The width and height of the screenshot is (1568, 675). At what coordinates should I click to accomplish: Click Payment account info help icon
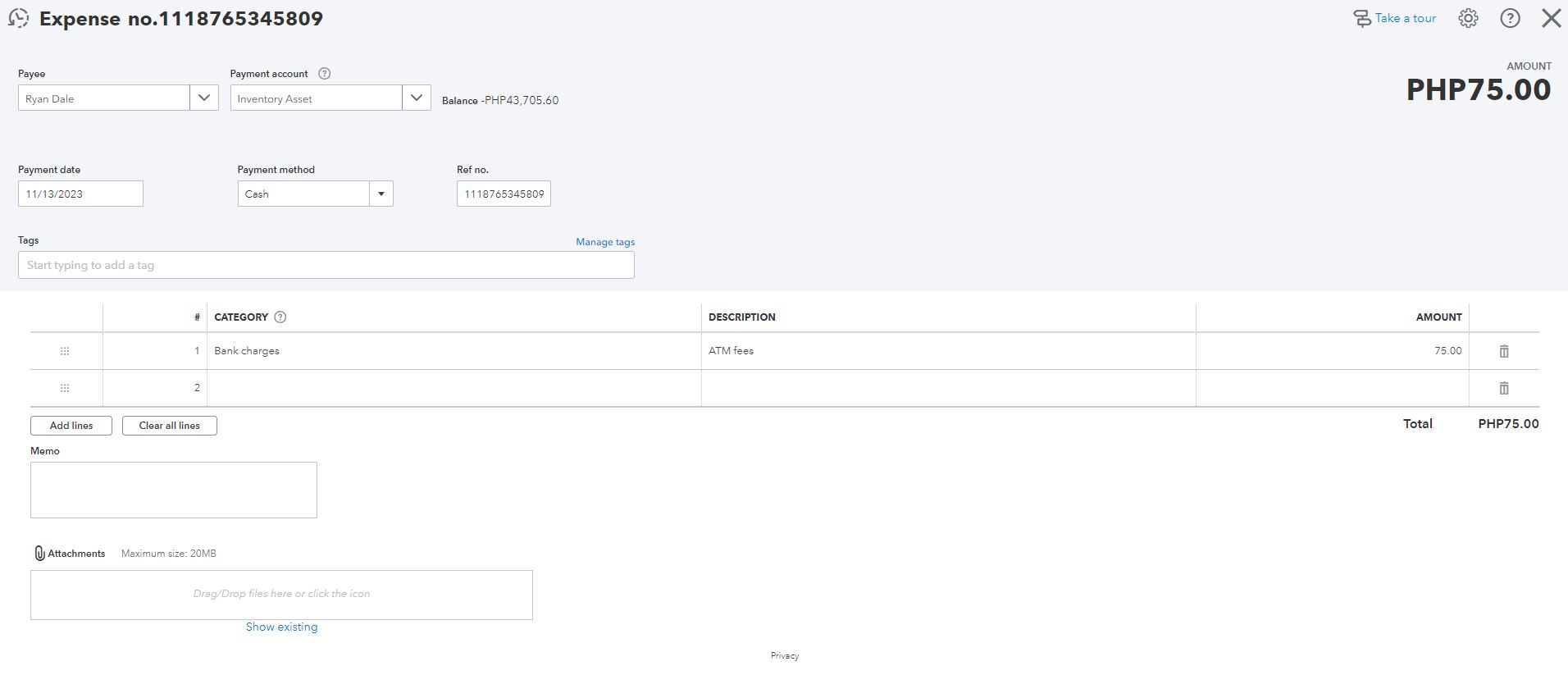point(325,74)
